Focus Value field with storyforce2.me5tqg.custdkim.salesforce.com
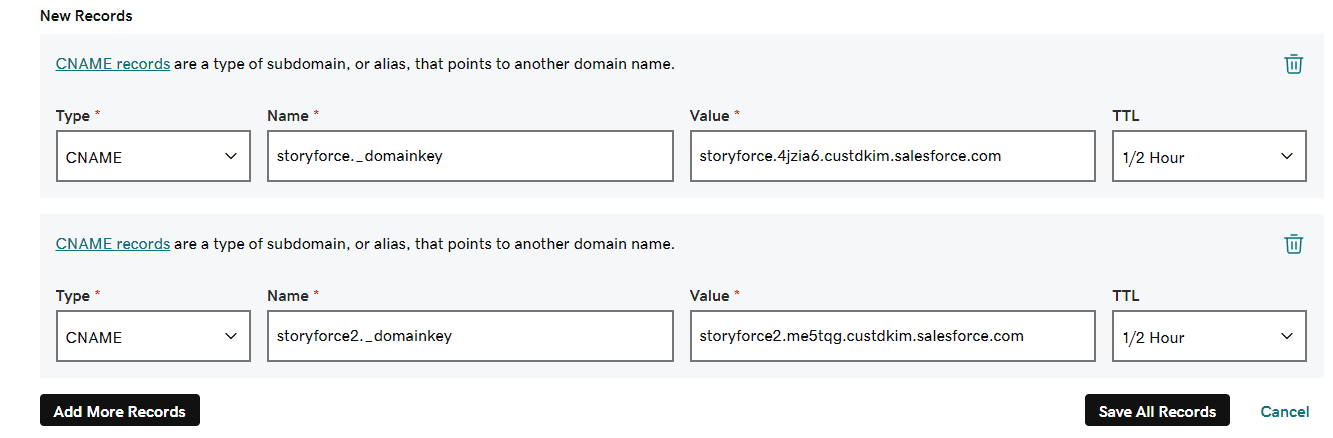The image size is (1333, 438). click(x=892, y=337)
